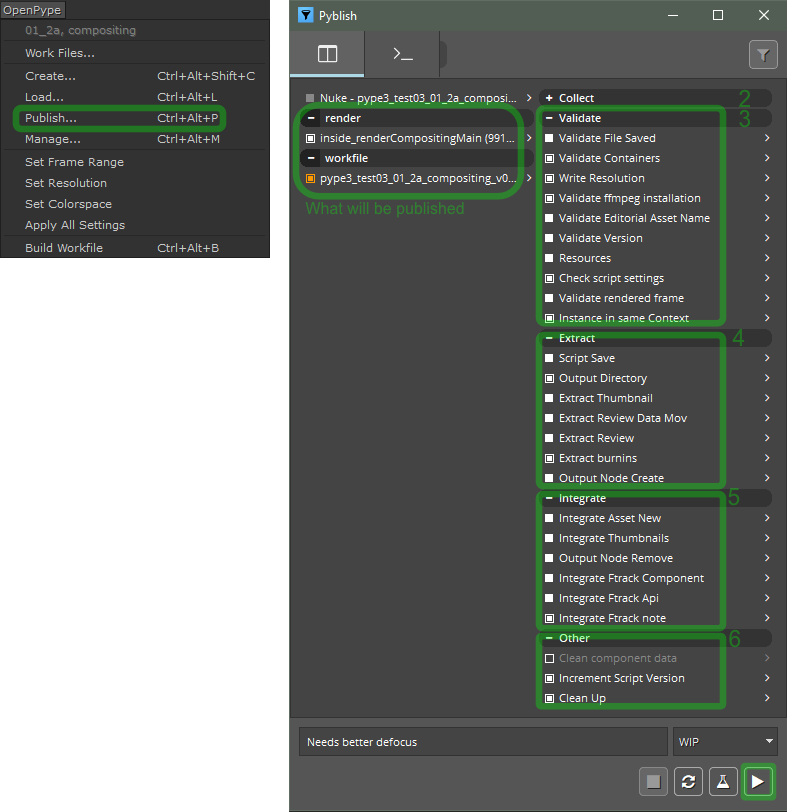Open details arrow for Output Node Create
787x812 pixels.
pyautogui.click(x=767, y=478)
